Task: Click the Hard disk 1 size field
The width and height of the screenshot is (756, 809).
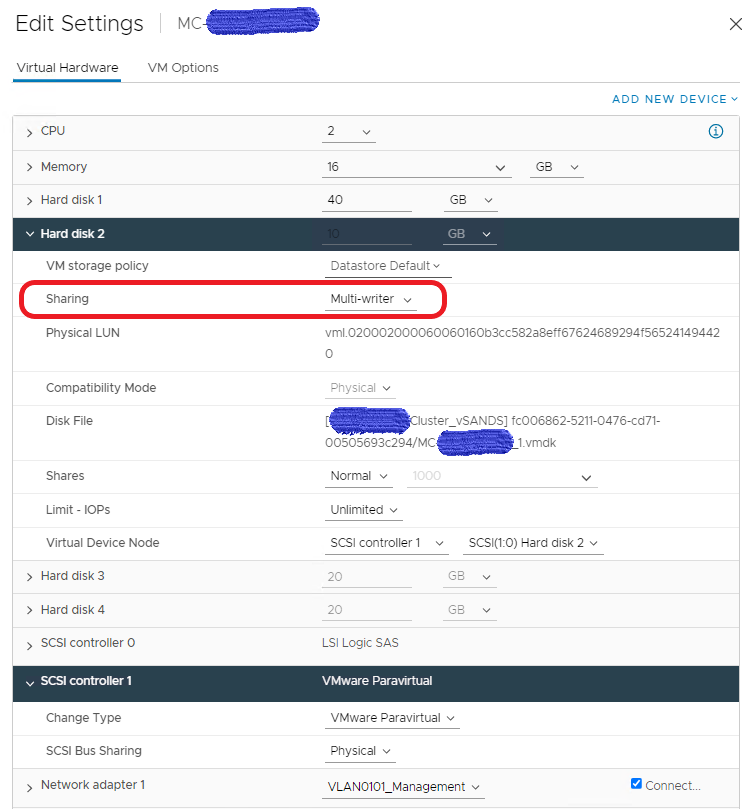Action: click(x=367, y=200)
